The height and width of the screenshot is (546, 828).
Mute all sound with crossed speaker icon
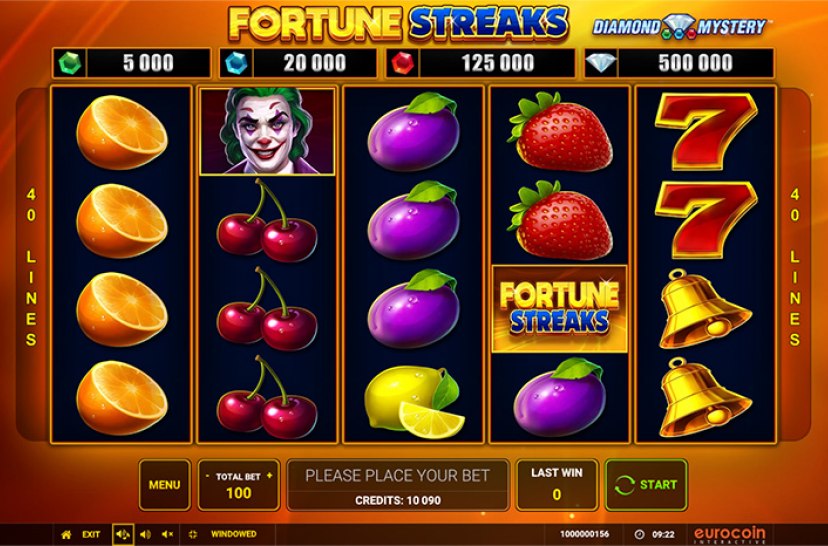(x=167, y=534)
